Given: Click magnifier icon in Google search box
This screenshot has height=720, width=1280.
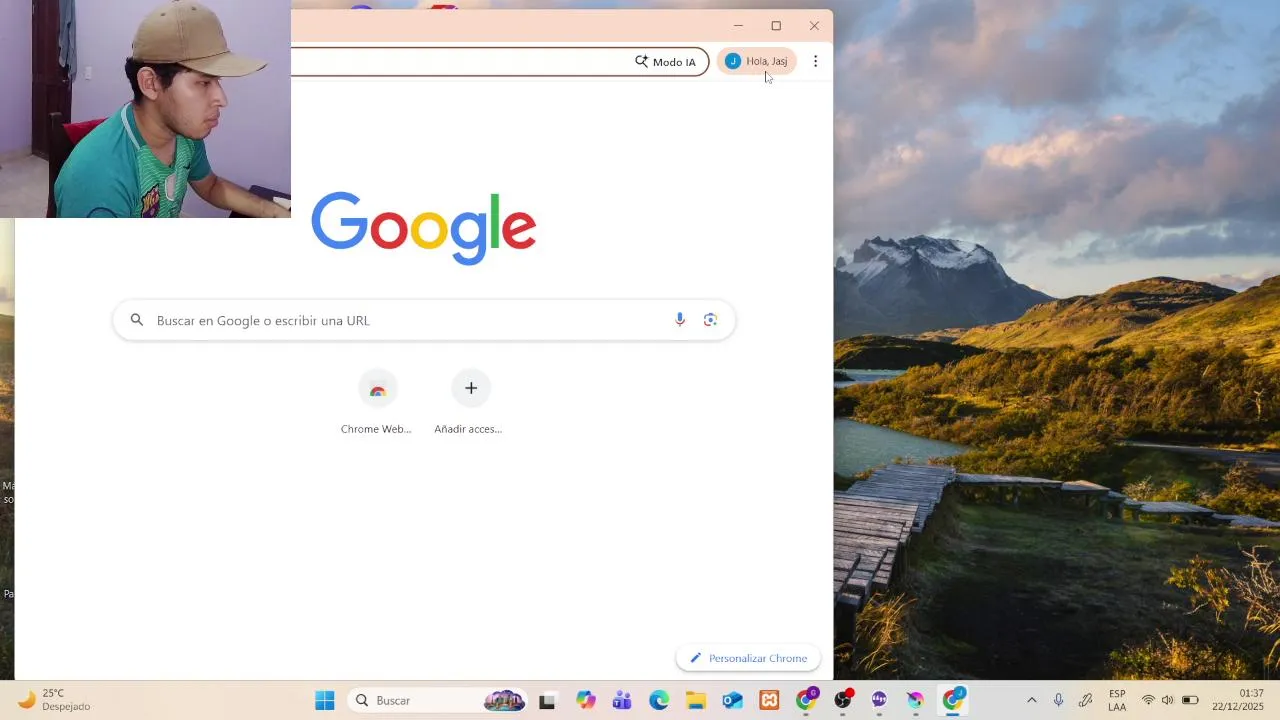Looking at the screenshot, I should [137, 320].
